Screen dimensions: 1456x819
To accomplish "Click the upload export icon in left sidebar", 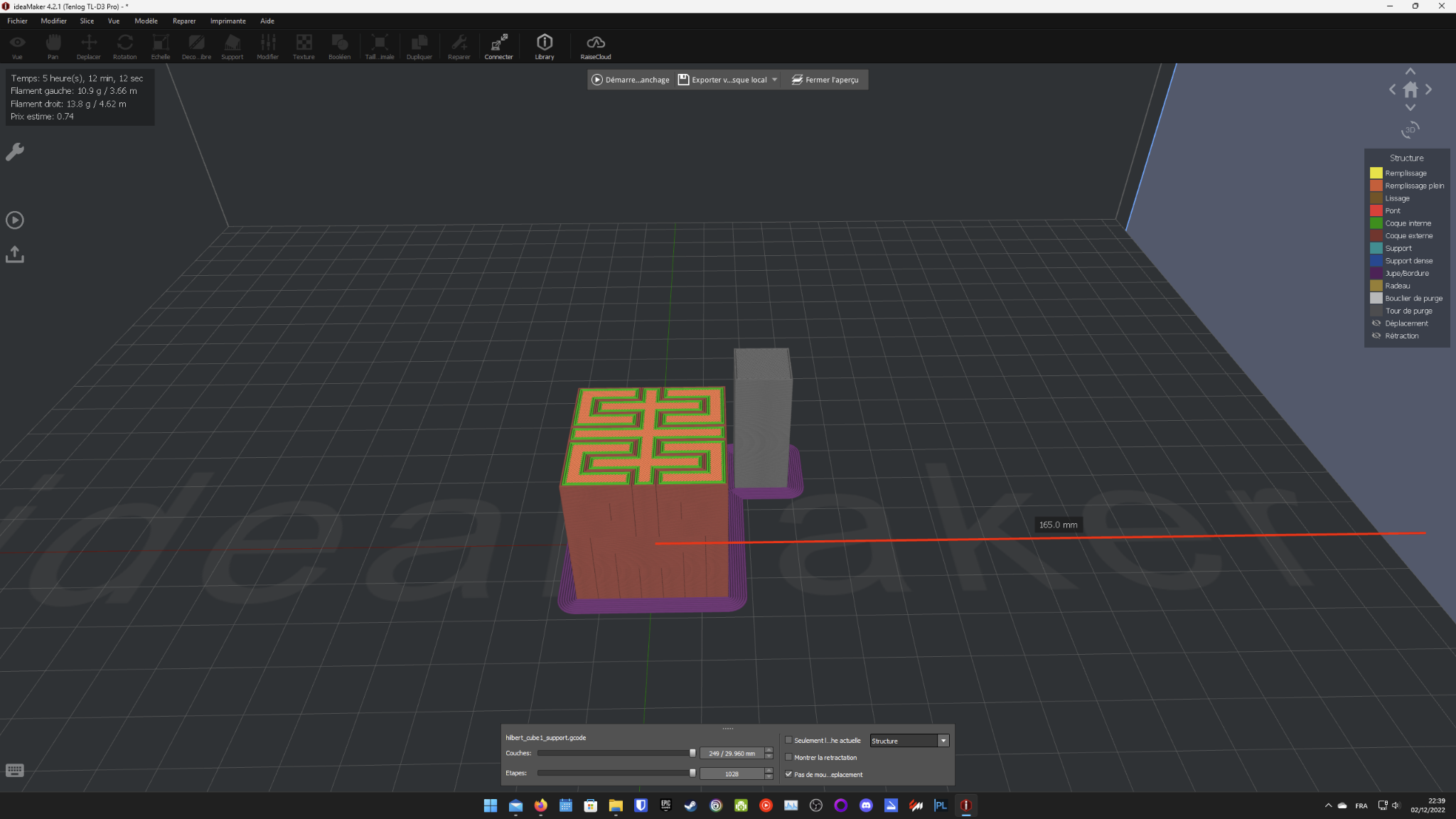I will [15, 255].
